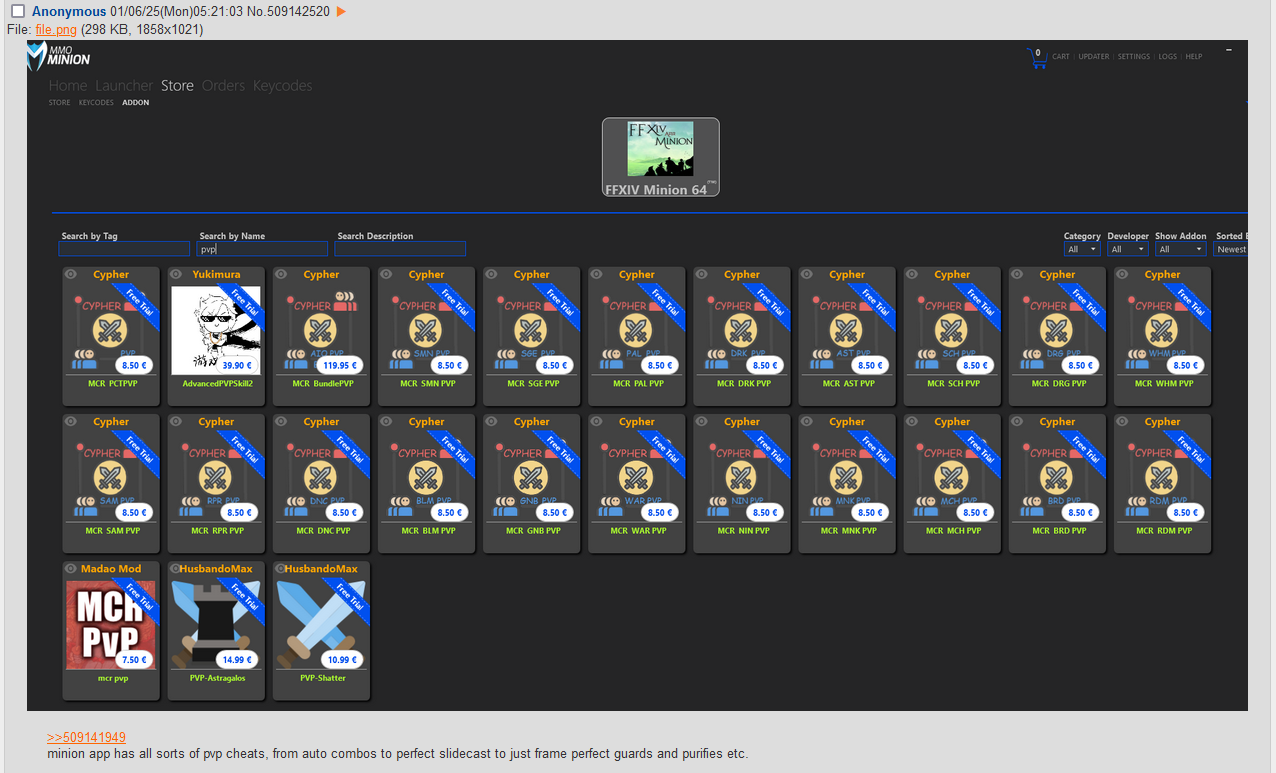1276x773 pixels.
Task: Click the 7.50 € price on mcr pvp
Action: (x=134, y=659)
